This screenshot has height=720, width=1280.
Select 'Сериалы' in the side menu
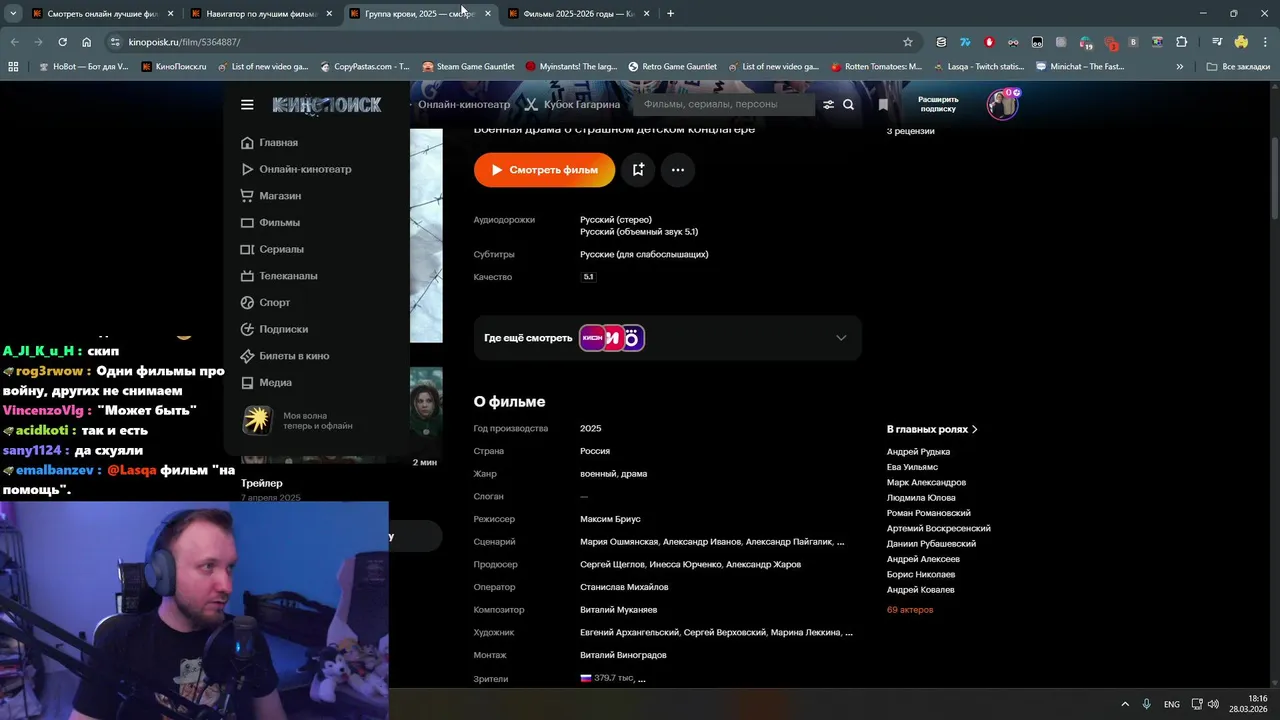[272, 249]
